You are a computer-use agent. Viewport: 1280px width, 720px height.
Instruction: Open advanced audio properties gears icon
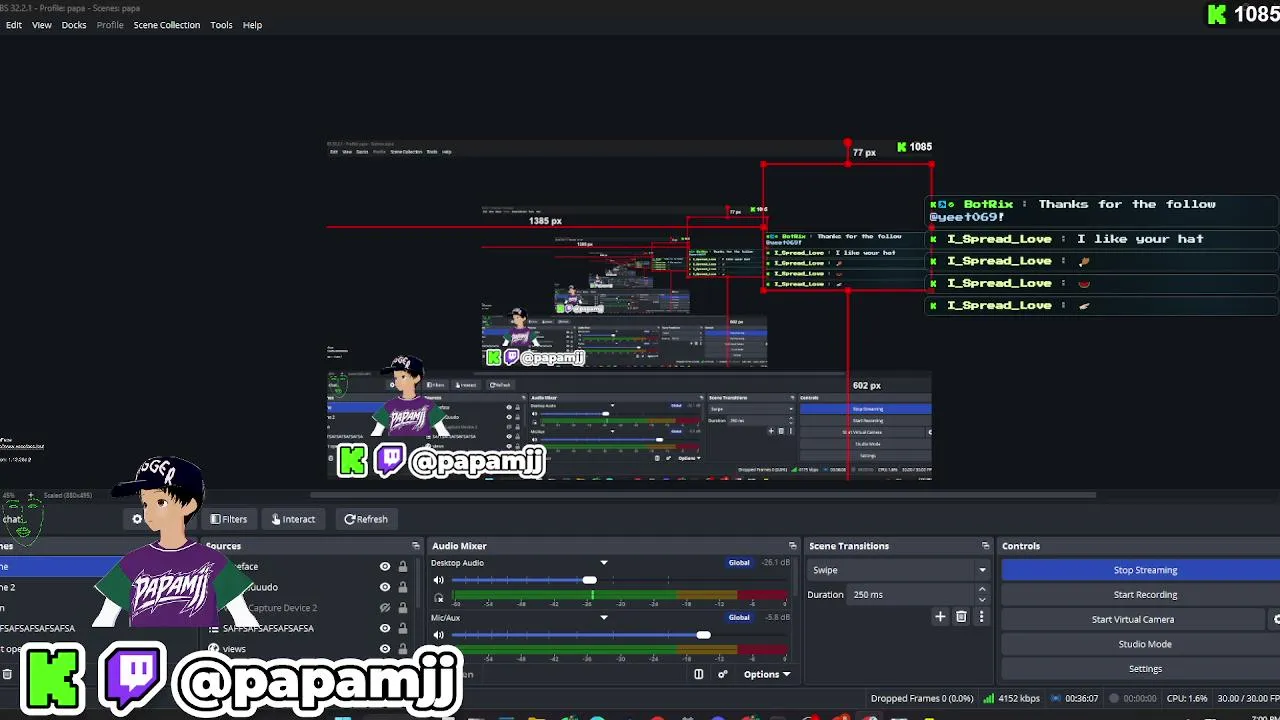pyautogui.click(x=722, y=674)
